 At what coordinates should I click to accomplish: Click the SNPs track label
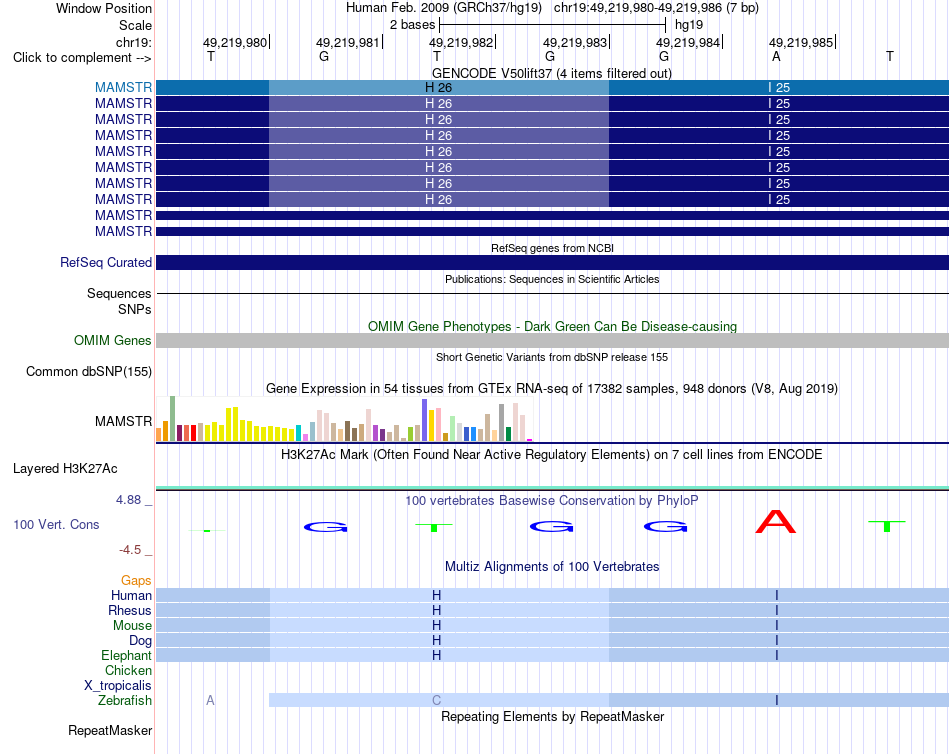coord(135,309)
